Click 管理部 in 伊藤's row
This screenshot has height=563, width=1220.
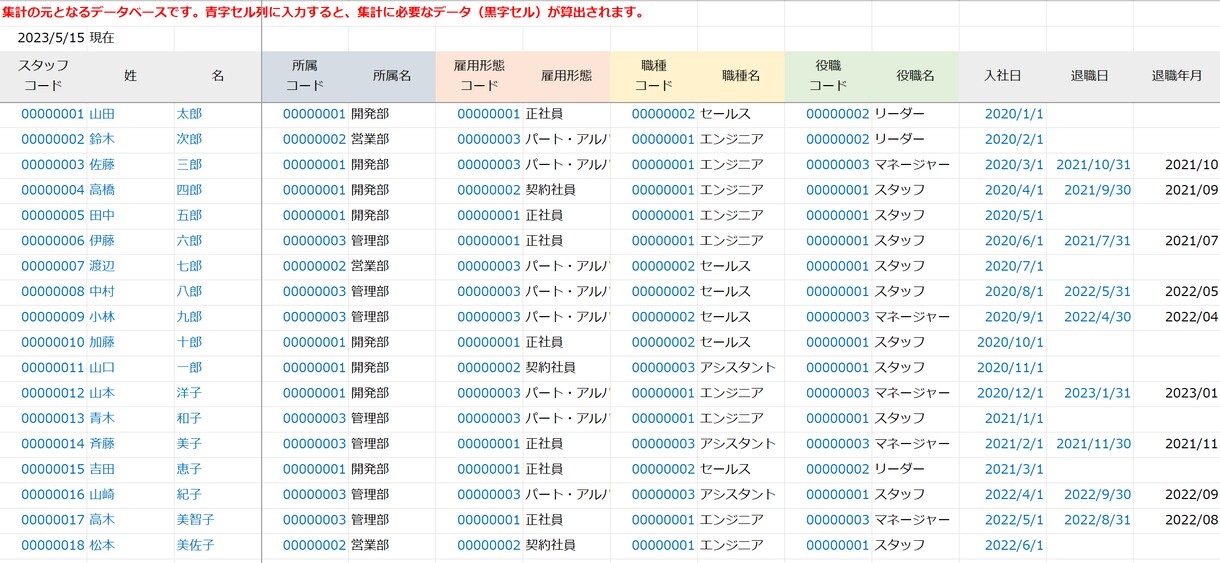370,241
